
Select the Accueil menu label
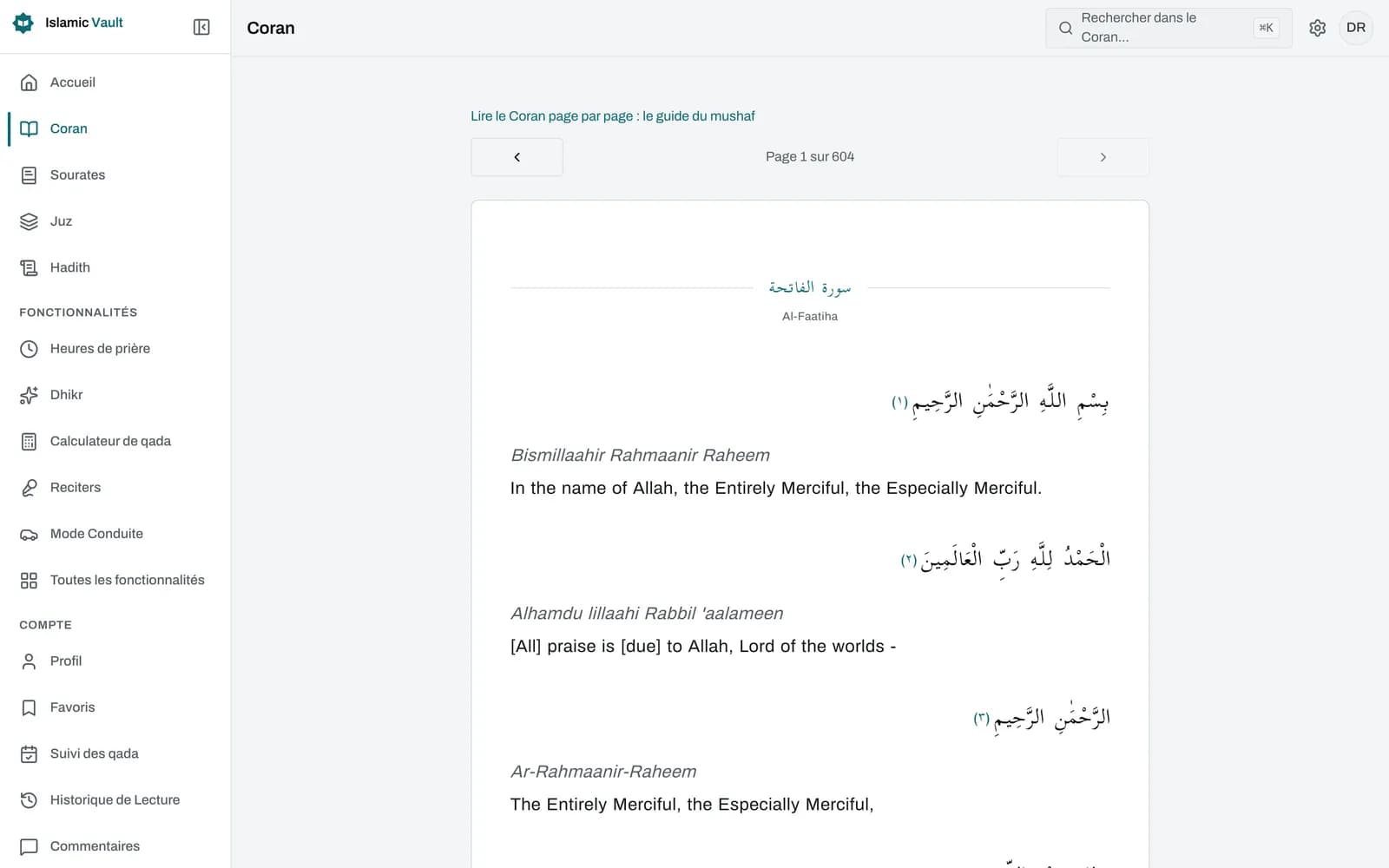[x=73, y=82]
